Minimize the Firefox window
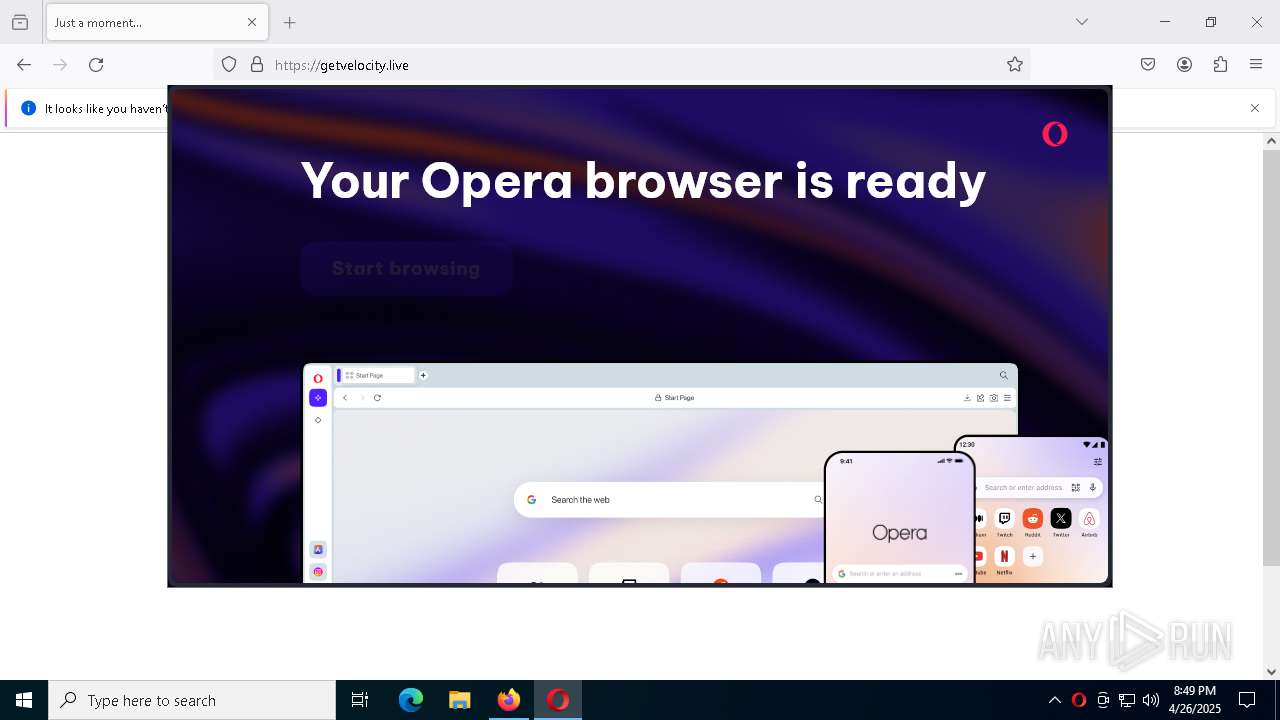Image resolution: width=1280 pixels, height=720 pixels. coord(1165,22)
